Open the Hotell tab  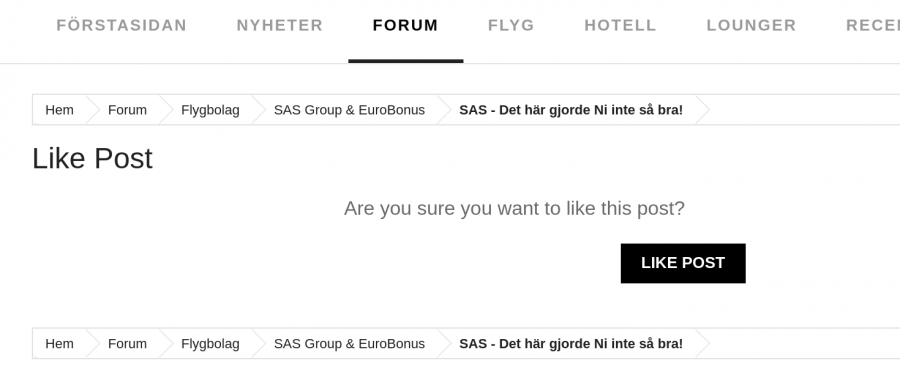[x=620, y=26]
